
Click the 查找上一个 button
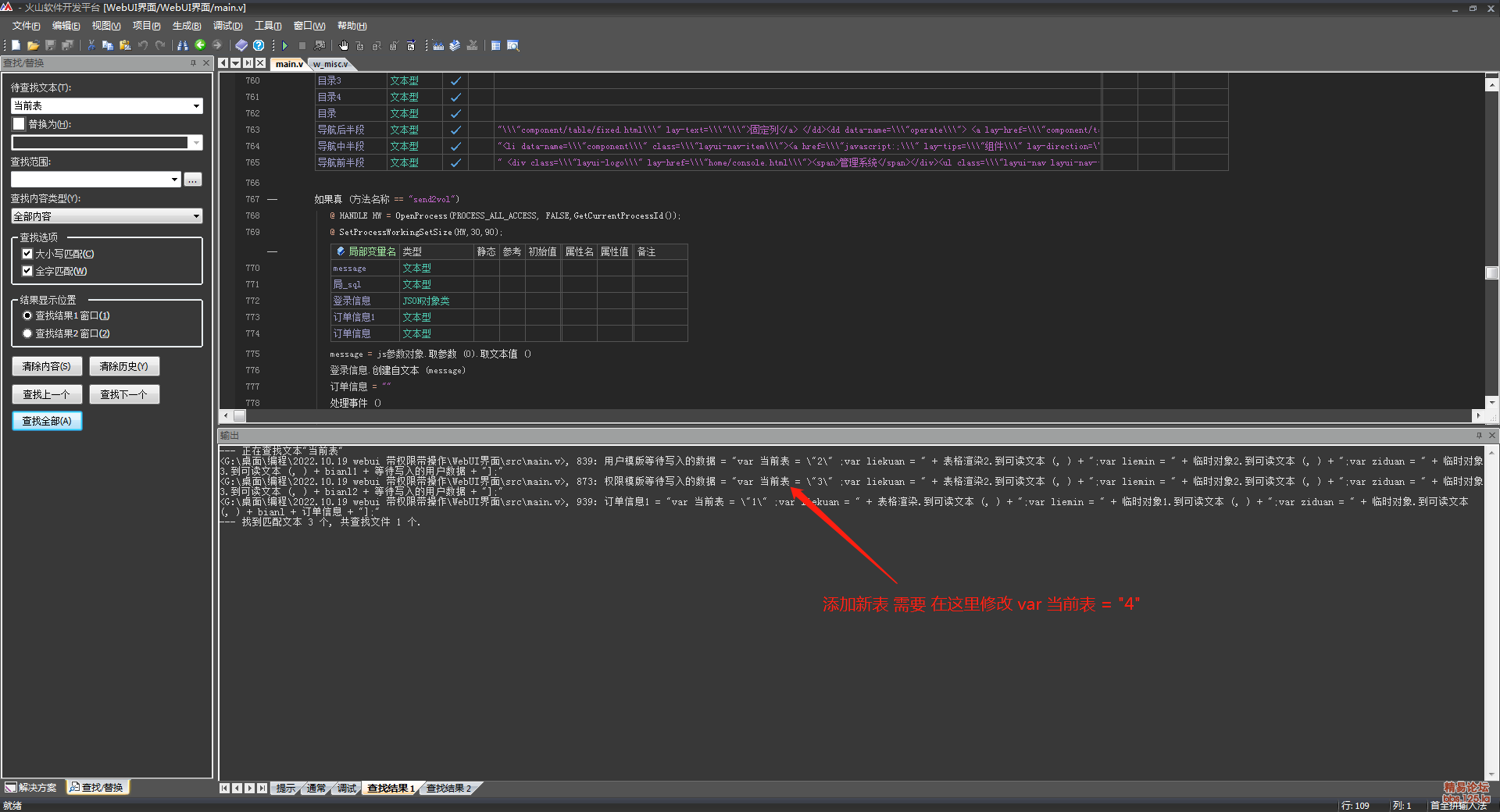tap(47, 394)
